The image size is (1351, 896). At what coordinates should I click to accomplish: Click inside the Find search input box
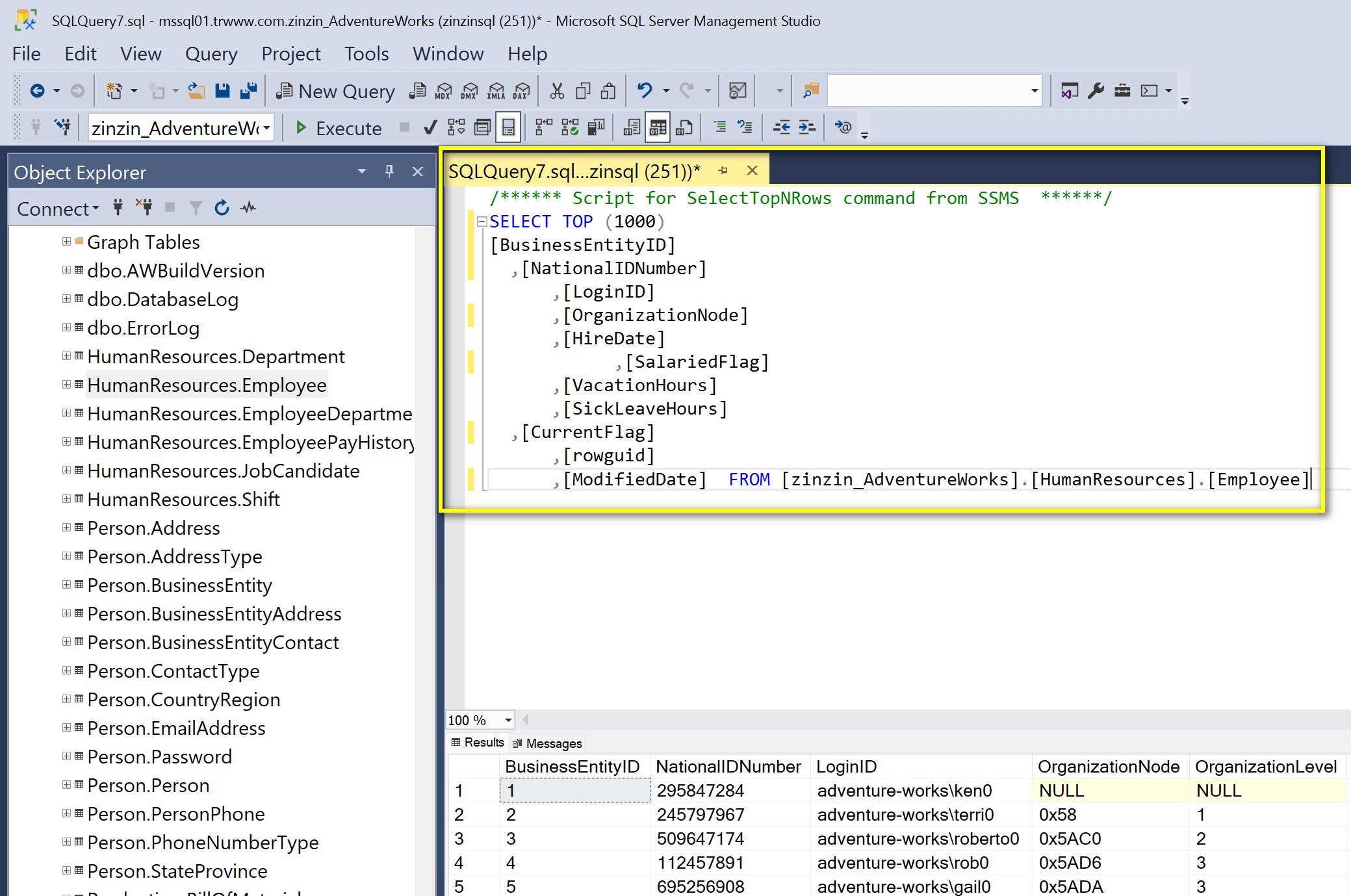(x=927, y=91)
